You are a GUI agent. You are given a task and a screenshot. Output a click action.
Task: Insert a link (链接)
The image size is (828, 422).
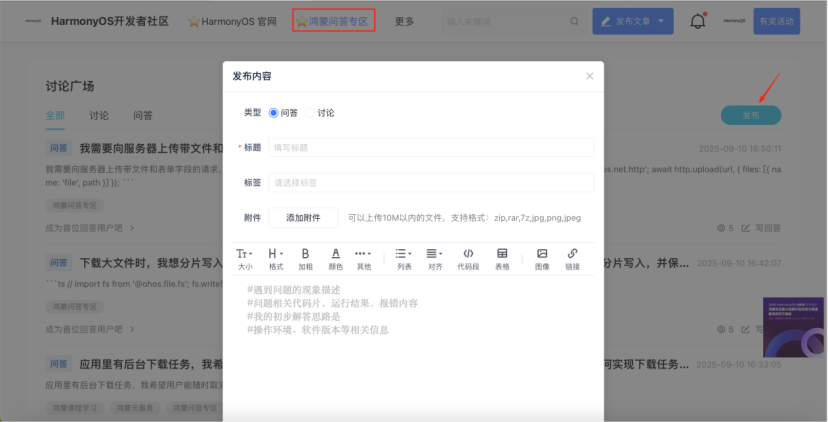tap(572, 259)
